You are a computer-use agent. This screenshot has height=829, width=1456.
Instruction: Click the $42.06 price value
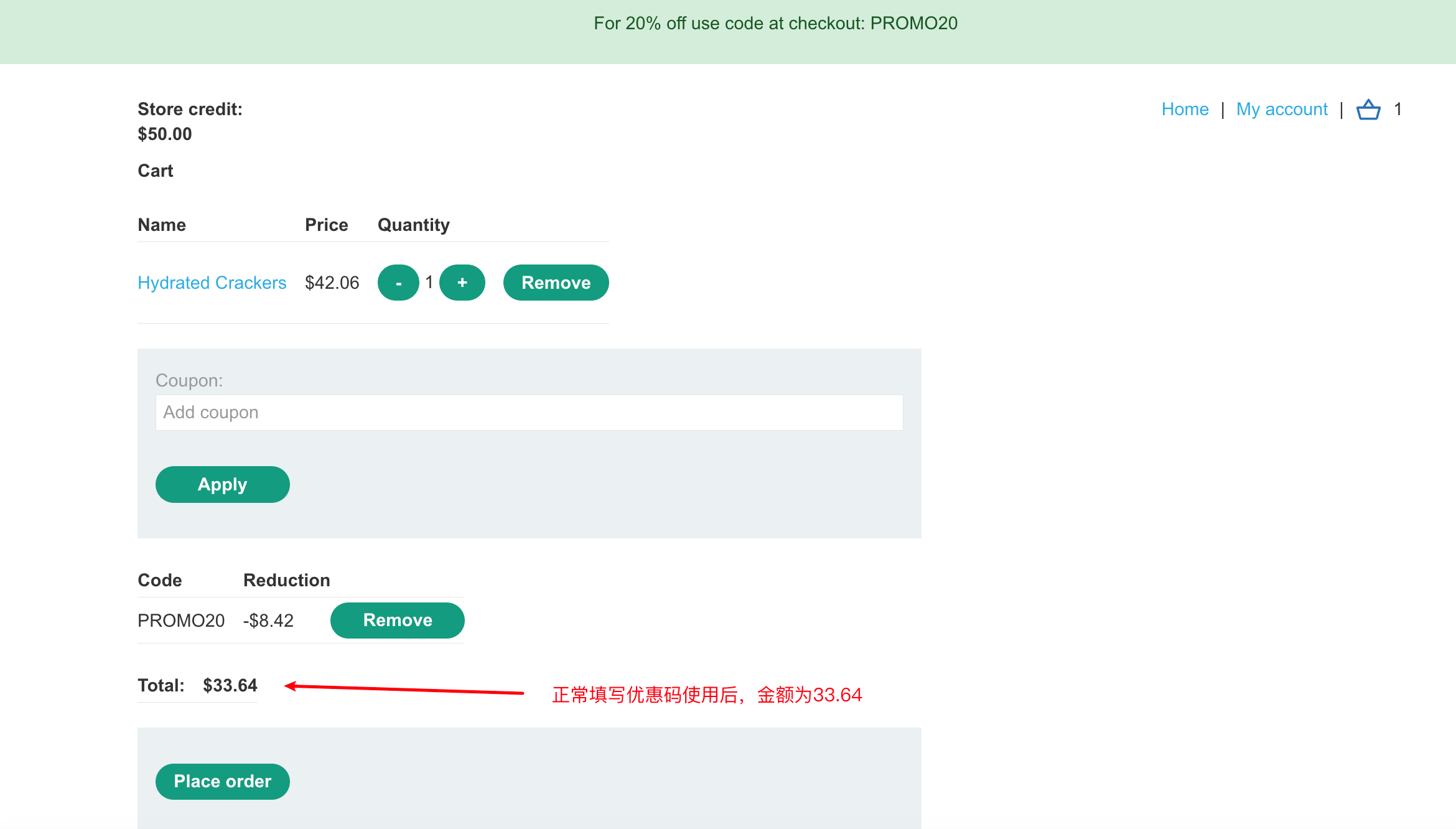click(x=332, y=283)
